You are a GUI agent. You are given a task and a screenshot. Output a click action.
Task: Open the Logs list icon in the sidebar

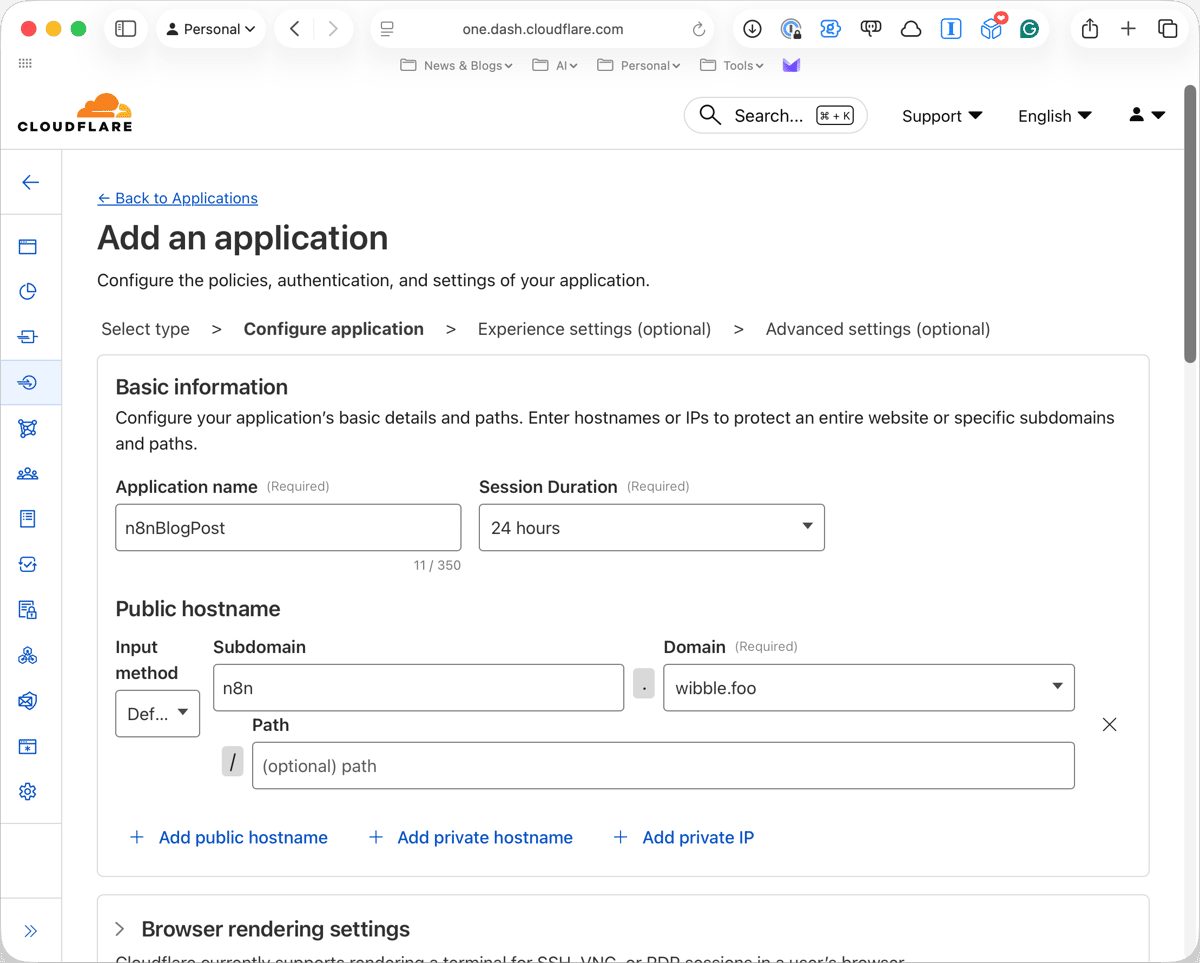coord(30,518)
